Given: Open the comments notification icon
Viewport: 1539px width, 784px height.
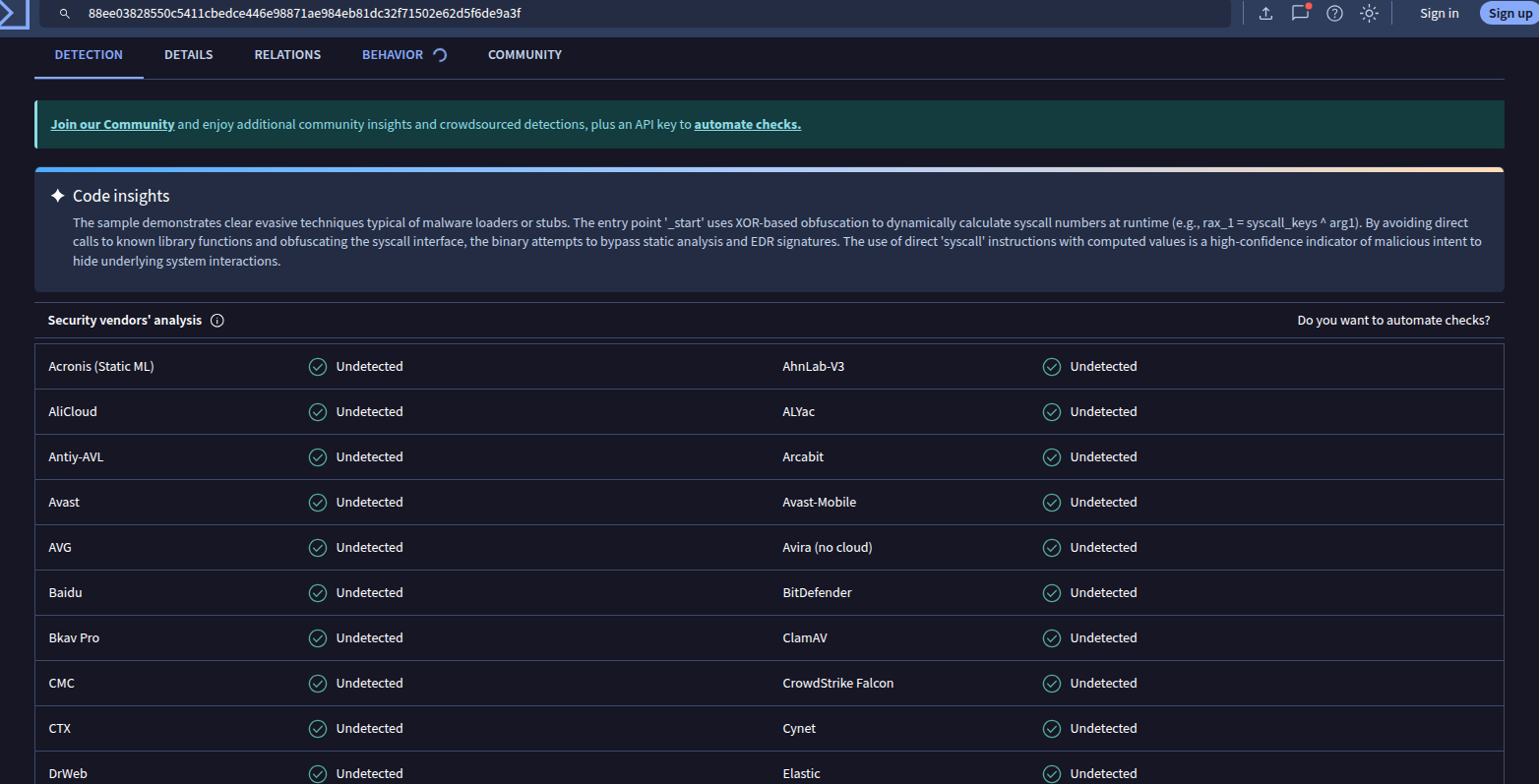Looking at the screenshot, I should pyautogui.click(x=1300, y=14).
